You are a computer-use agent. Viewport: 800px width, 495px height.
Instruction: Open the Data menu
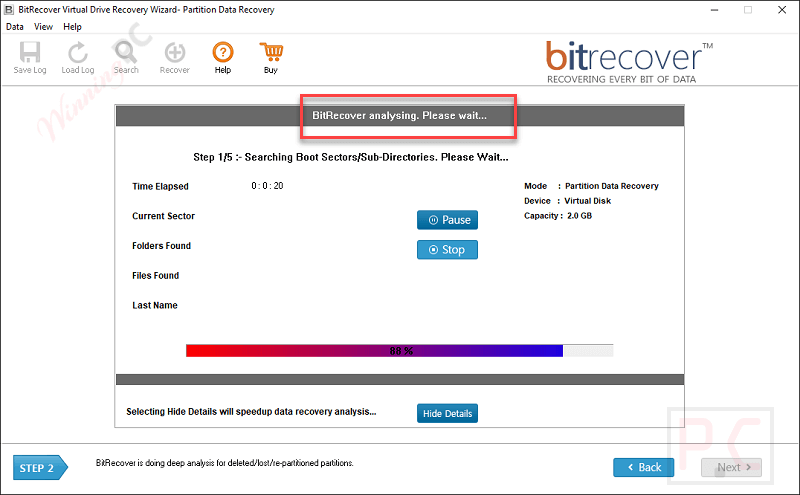[x=15, y=27]
